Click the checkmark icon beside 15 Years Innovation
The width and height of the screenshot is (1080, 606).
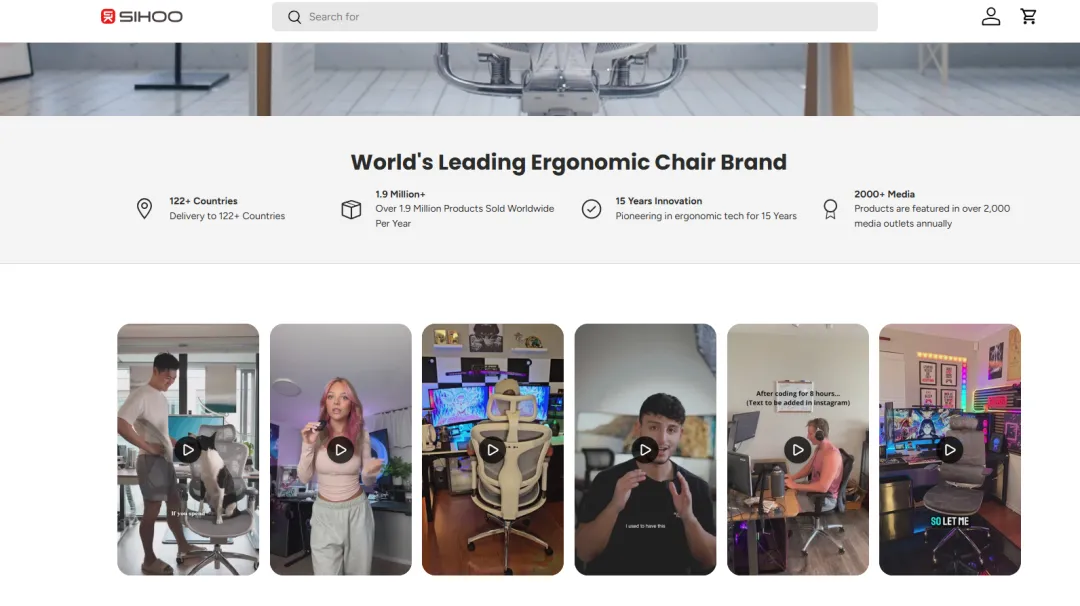point(591,209)
